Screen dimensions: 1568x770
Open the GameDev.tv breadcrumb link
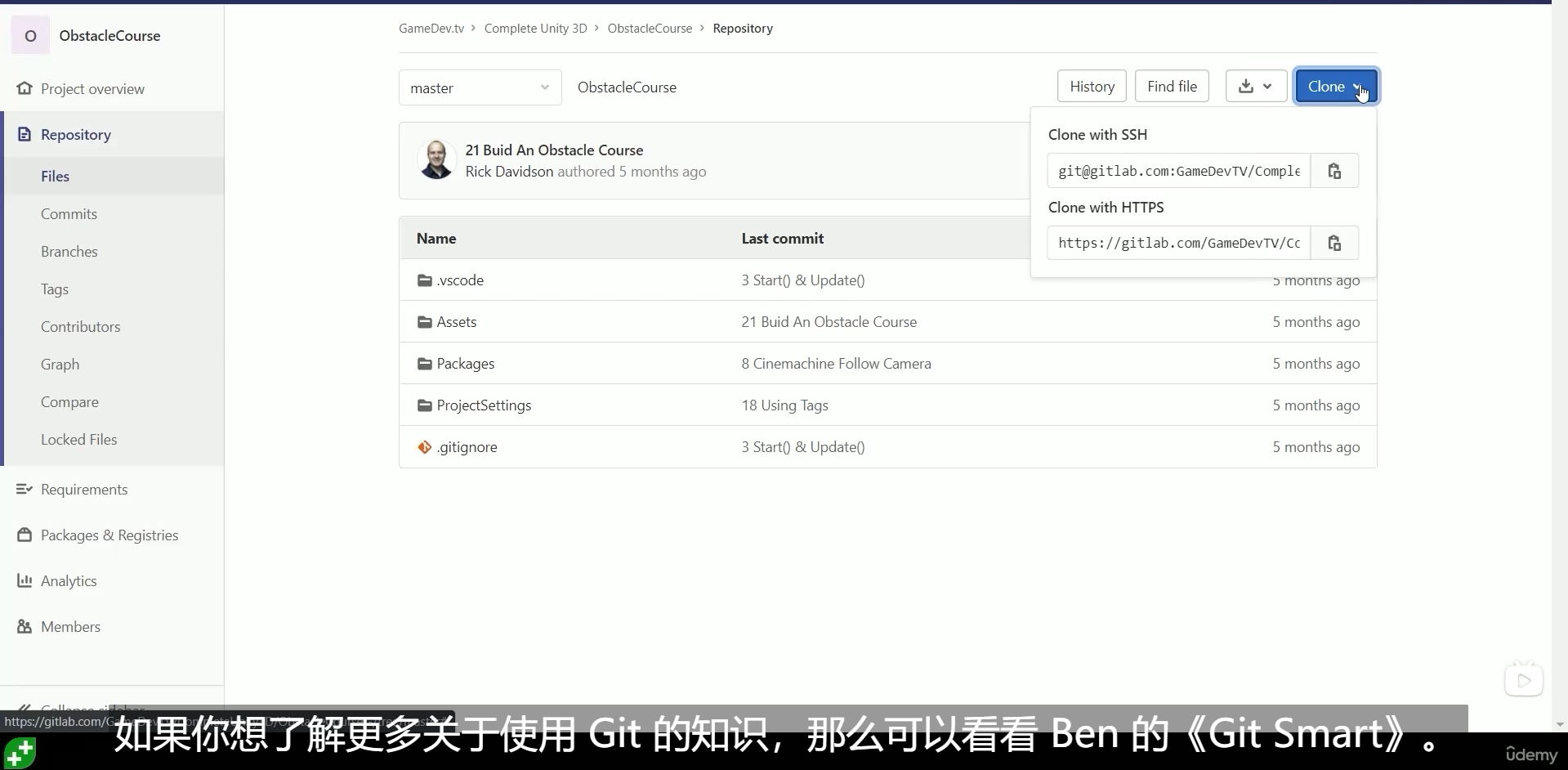coord(431,28)
